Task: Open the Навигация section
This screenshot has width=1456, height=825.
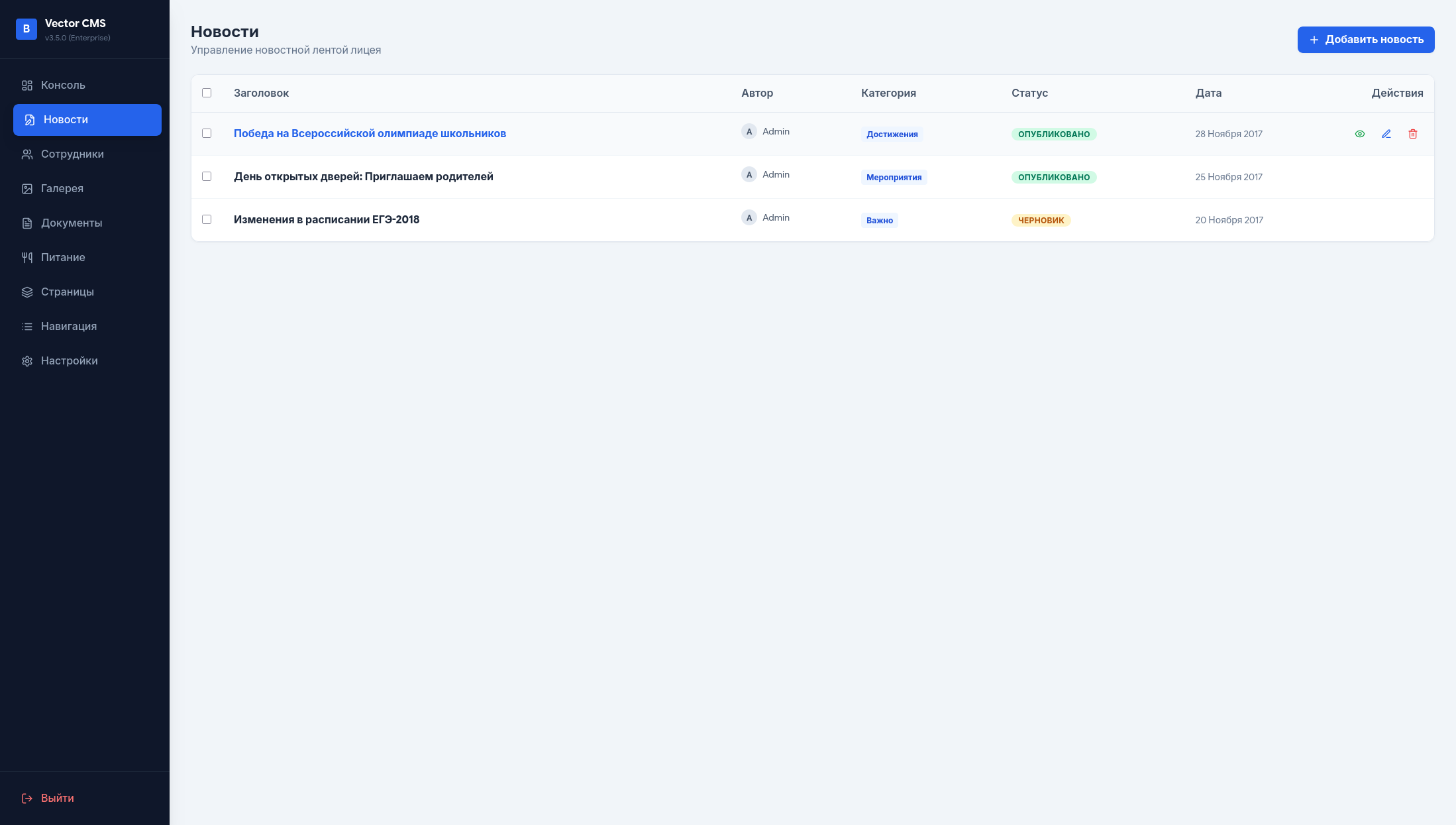Action: pos(68,327)
